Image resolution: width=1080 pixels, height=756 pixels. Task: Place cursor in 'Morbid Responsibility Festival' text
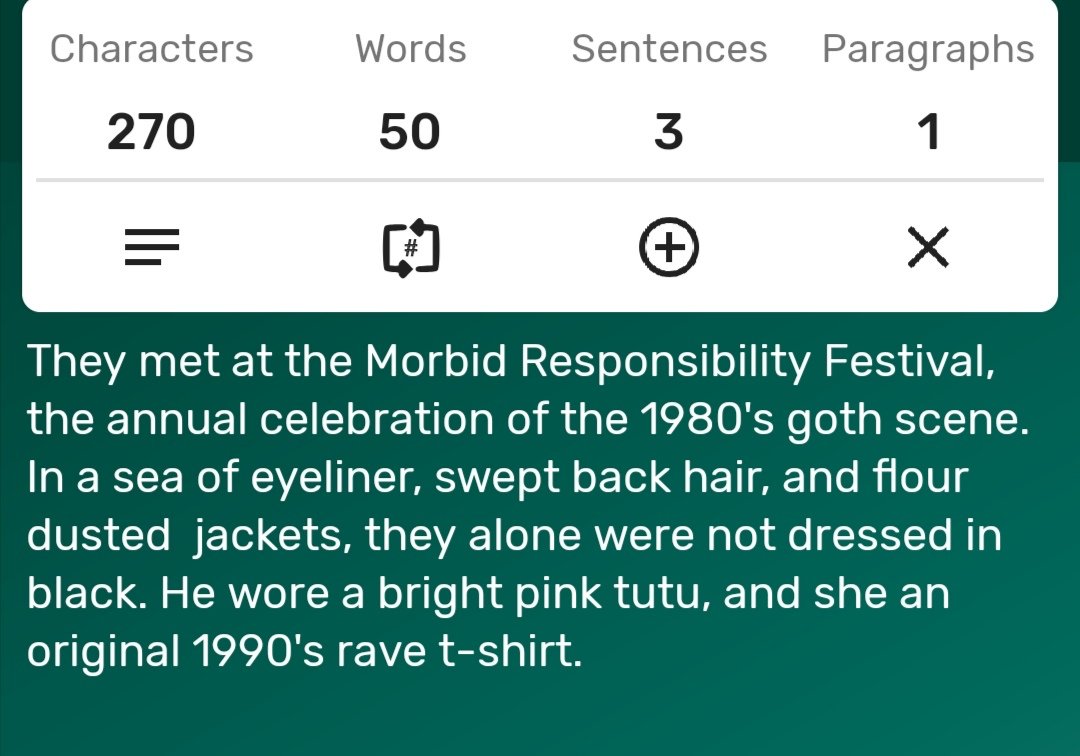click(679, 361)
